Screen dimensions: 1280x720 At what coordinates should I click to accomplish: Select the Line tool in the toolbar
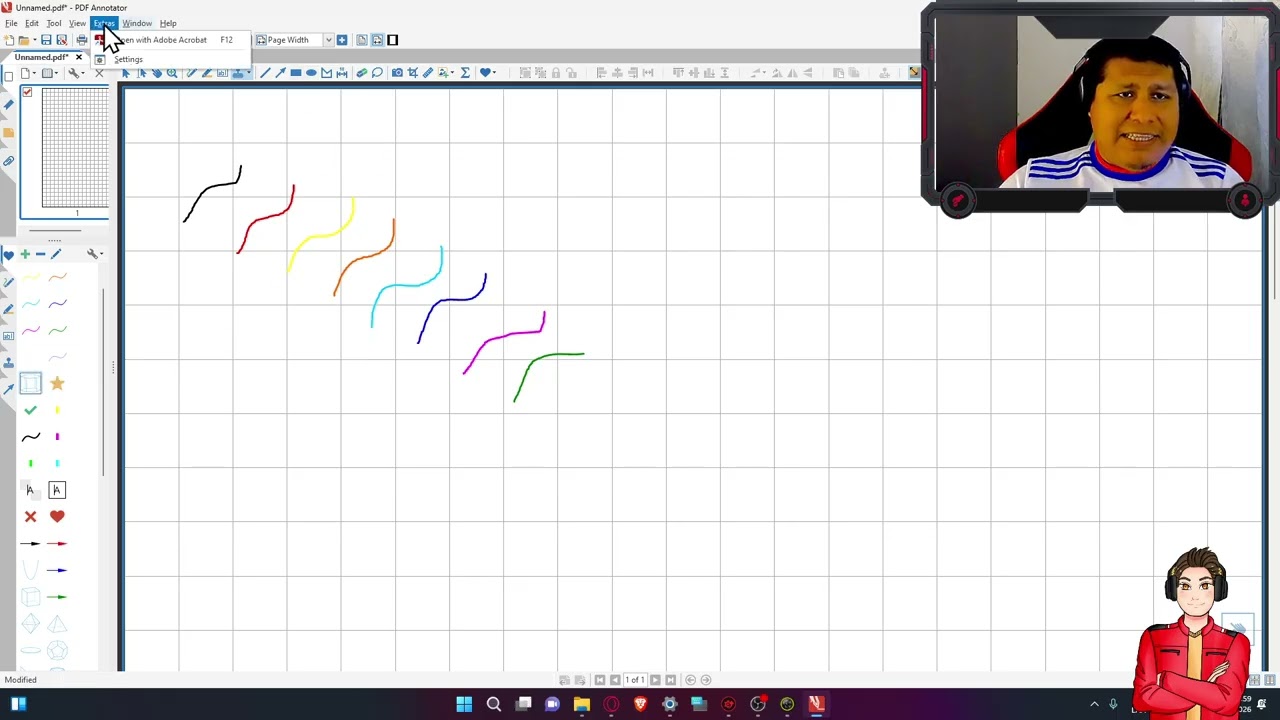pyautogui.click(x=265, y=73)
